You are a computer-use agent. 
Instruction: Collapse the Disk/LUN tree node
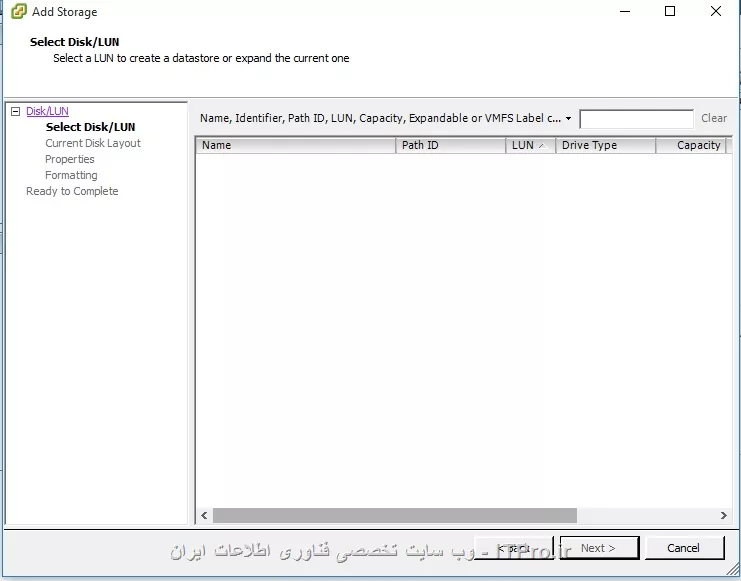click(x=16, y=112)
